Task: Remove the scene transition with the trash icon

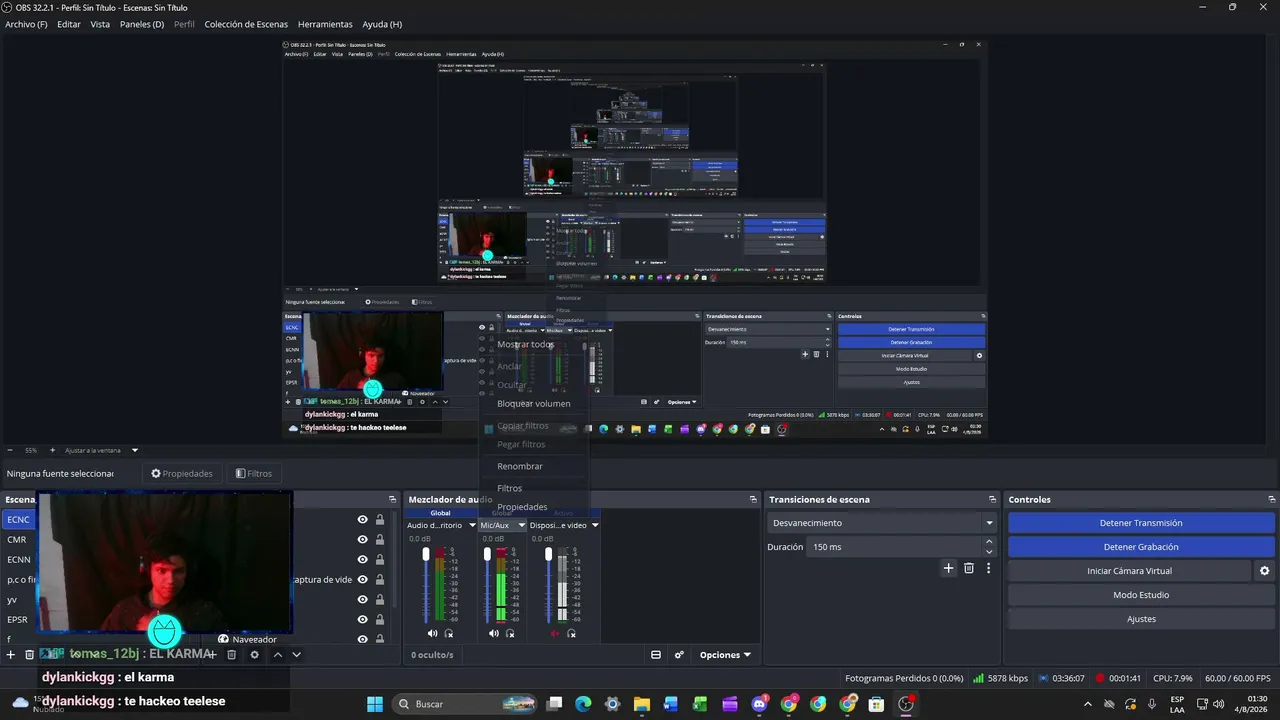Action: point(969,568)
